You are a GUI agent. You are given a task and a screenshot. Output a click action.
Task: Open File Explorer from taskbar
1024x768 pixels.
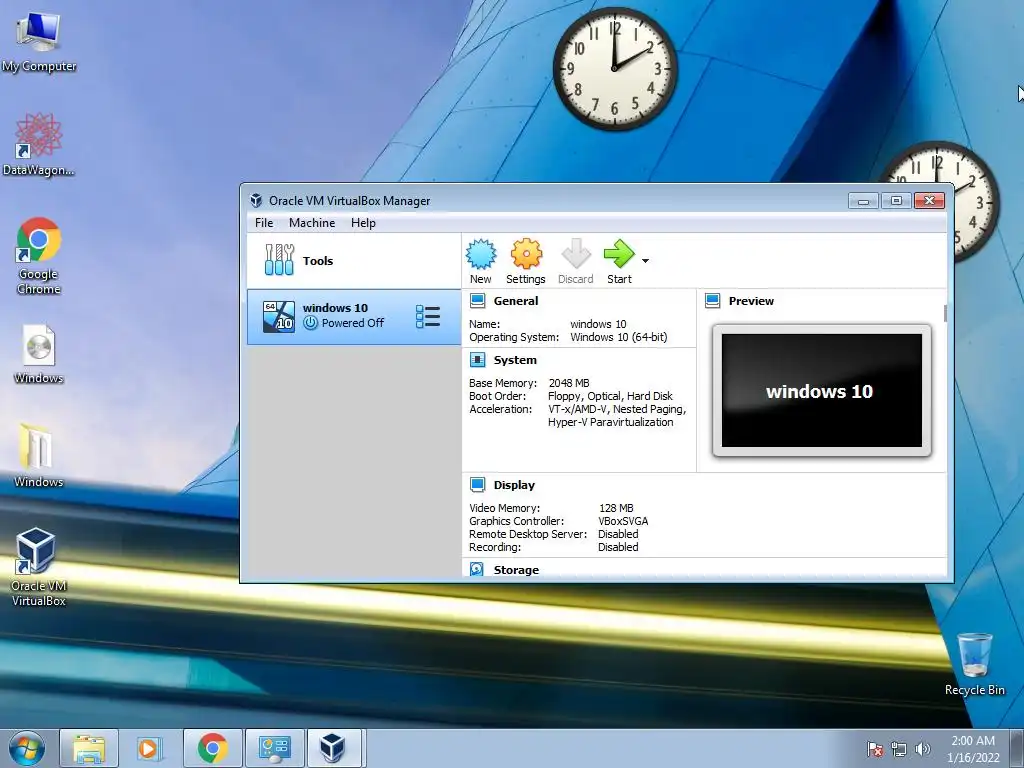pyautogui.click(x=89, y=748)
